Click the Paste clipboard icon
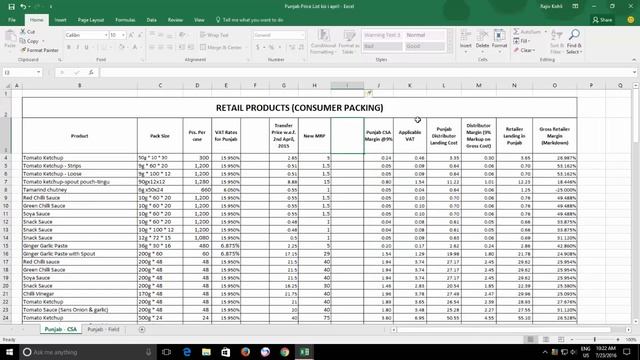Image resolution: width=640 pixels, height=360 pixels. (x=10, y=37)
